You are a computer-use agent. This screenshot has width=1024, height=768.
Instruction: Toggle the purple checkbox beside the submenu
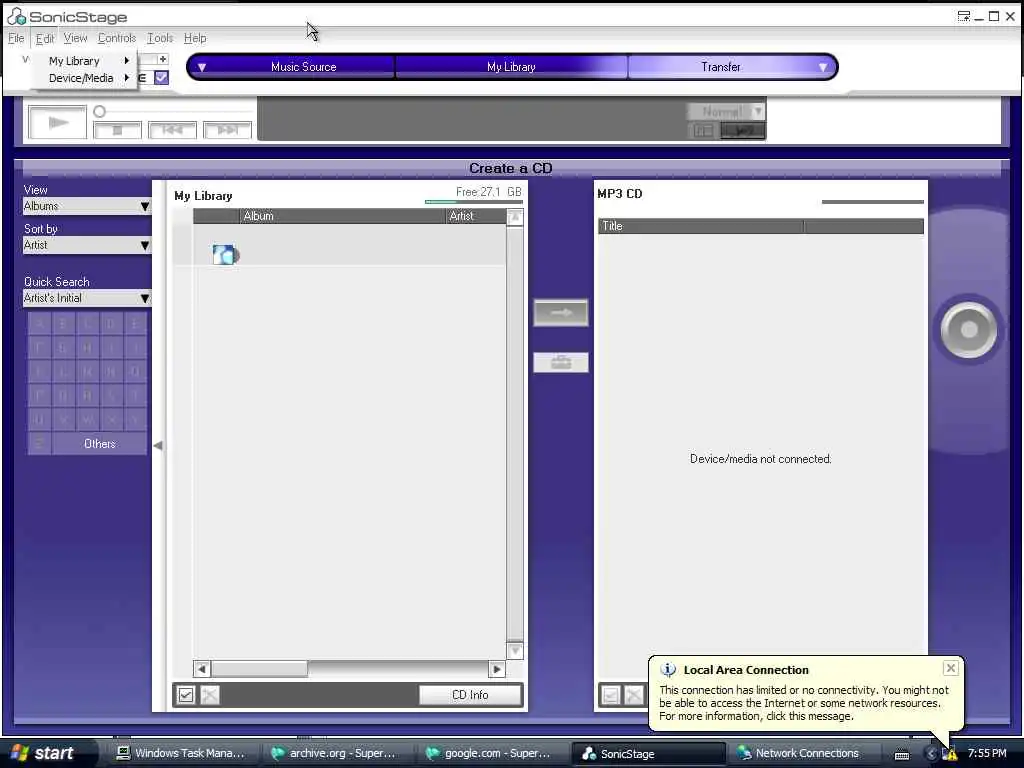pos(161,78)
